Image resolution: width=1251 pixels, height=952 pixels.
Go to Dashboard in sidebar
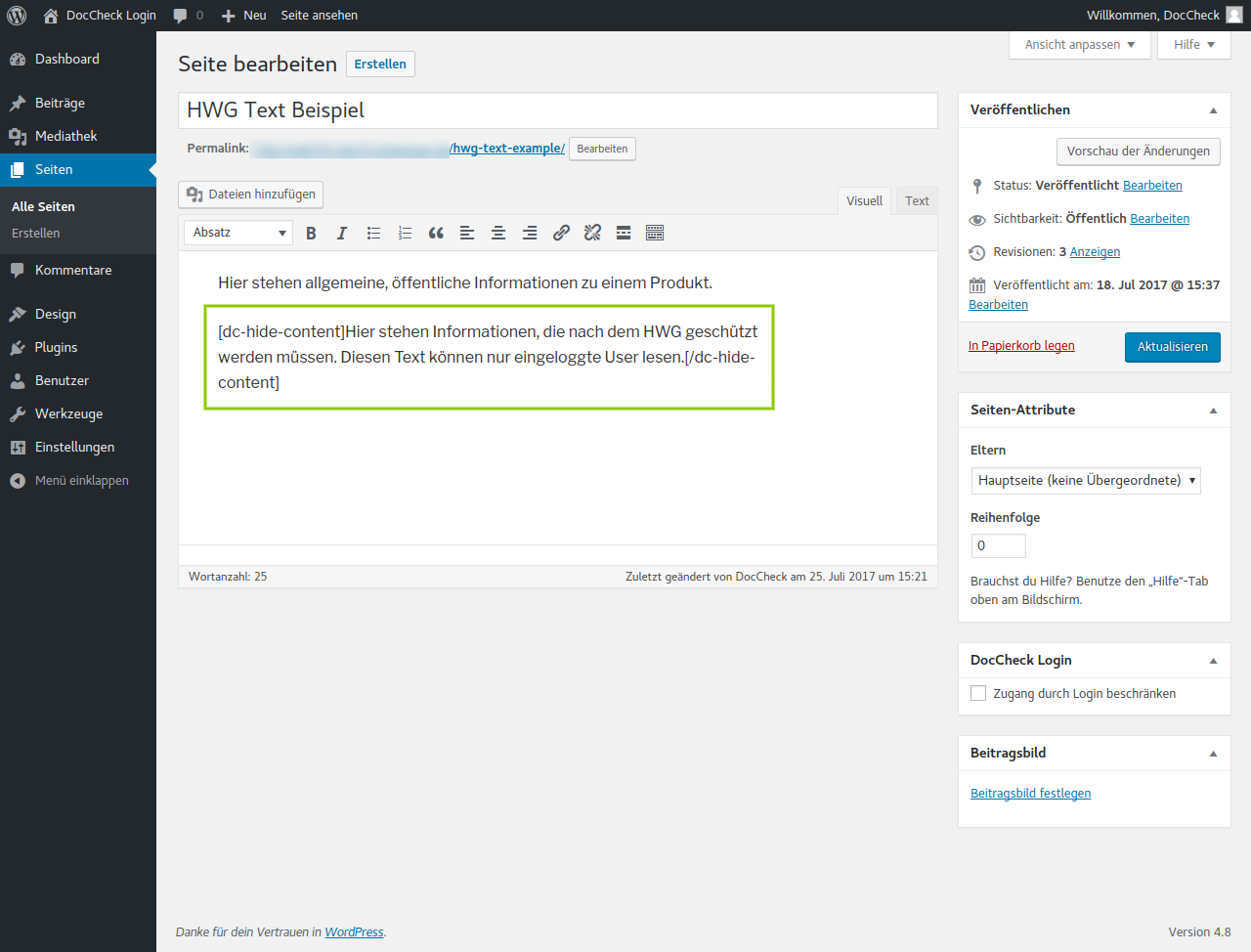tap(78, 59)
